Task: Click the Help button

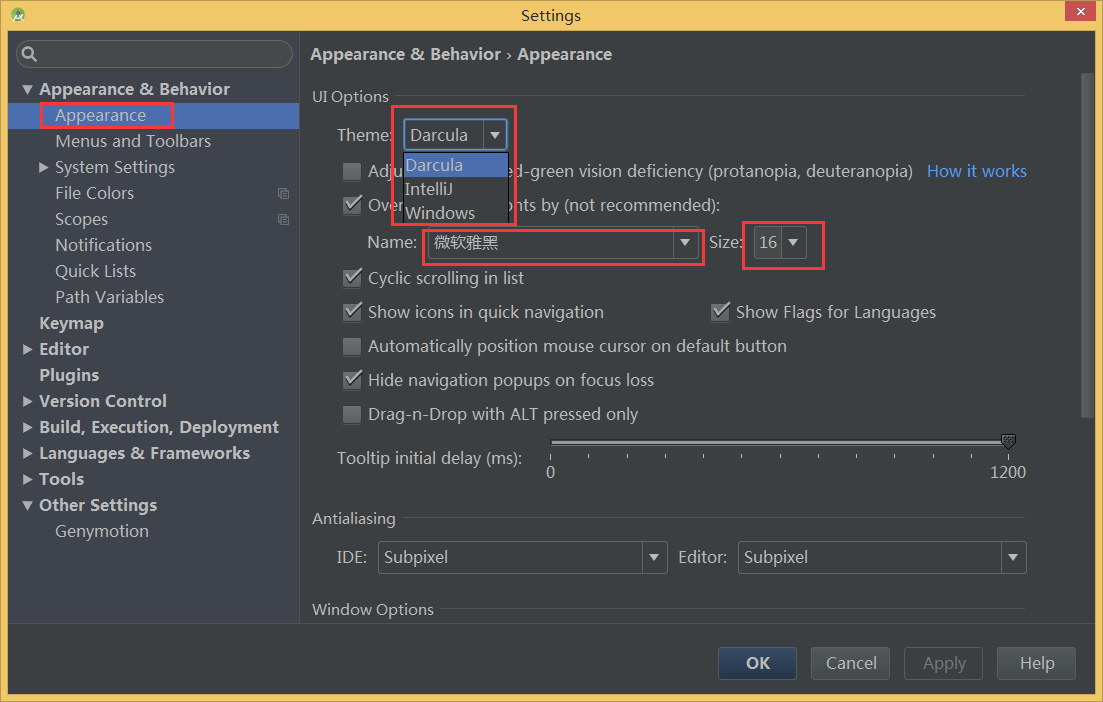Action: (x=1036, y=663)
